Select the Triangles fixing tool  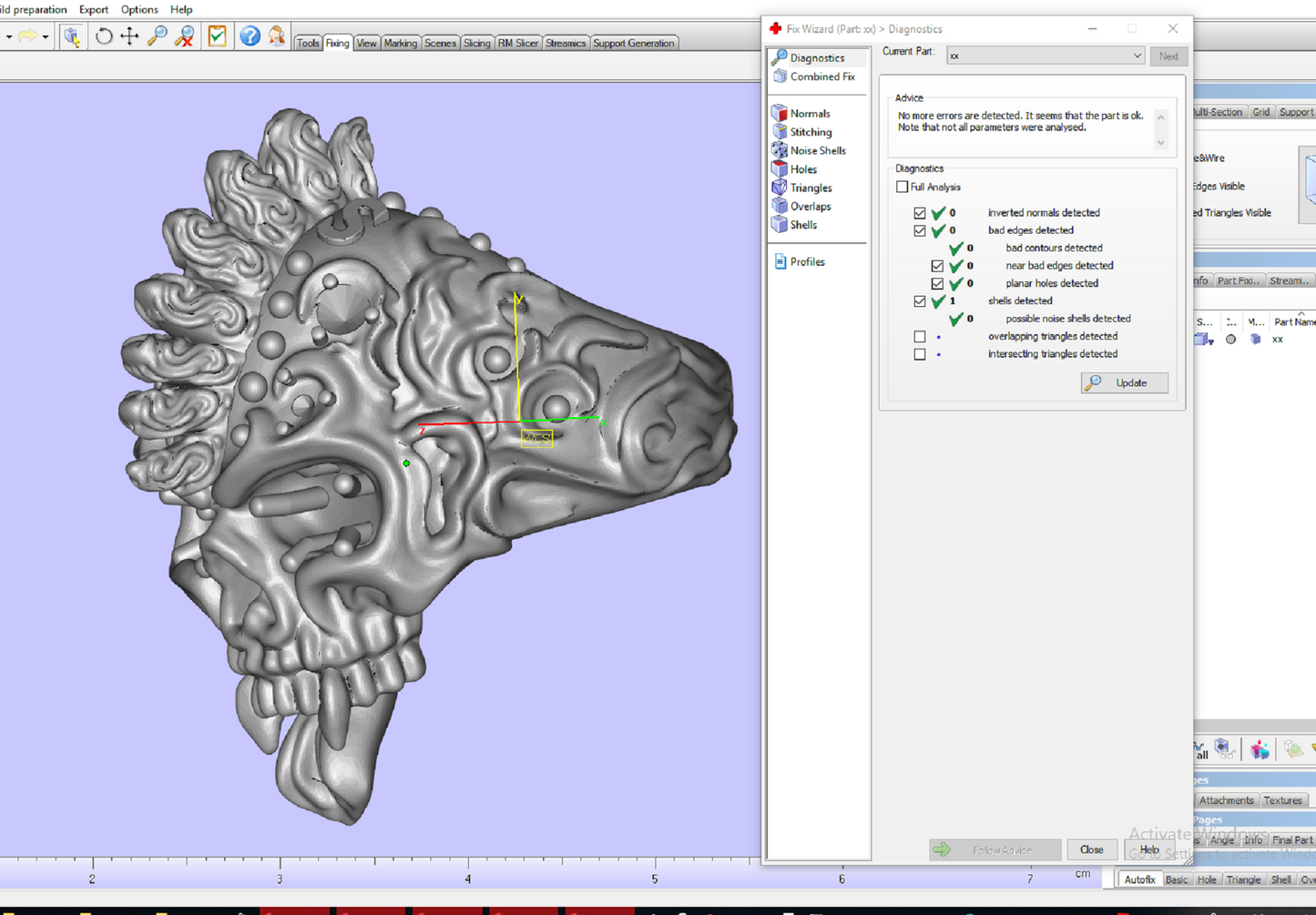tap(810, 188)
